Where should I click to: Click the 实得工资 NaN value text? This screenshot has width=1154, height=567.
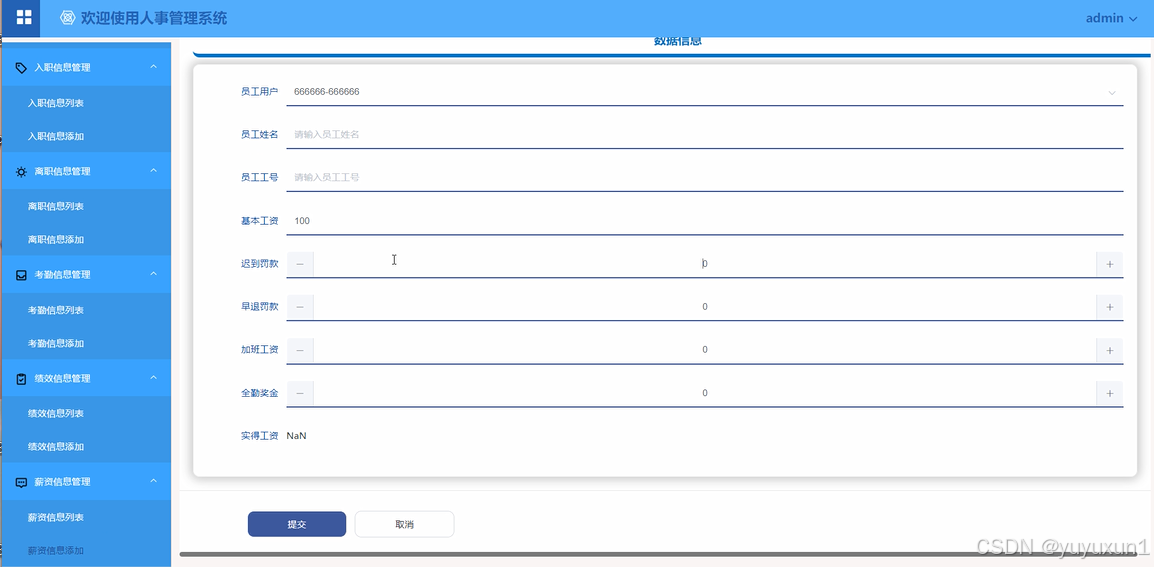pos(297,436)
